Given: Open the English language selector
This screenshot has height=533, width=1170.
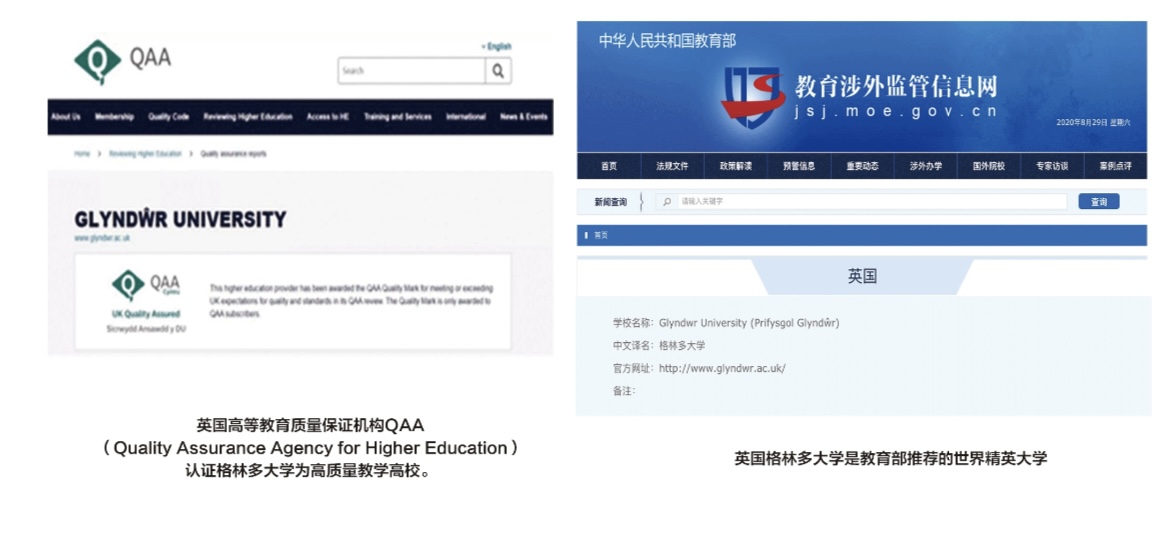Looking at the screenshot, I should click(x=497, y=46).
